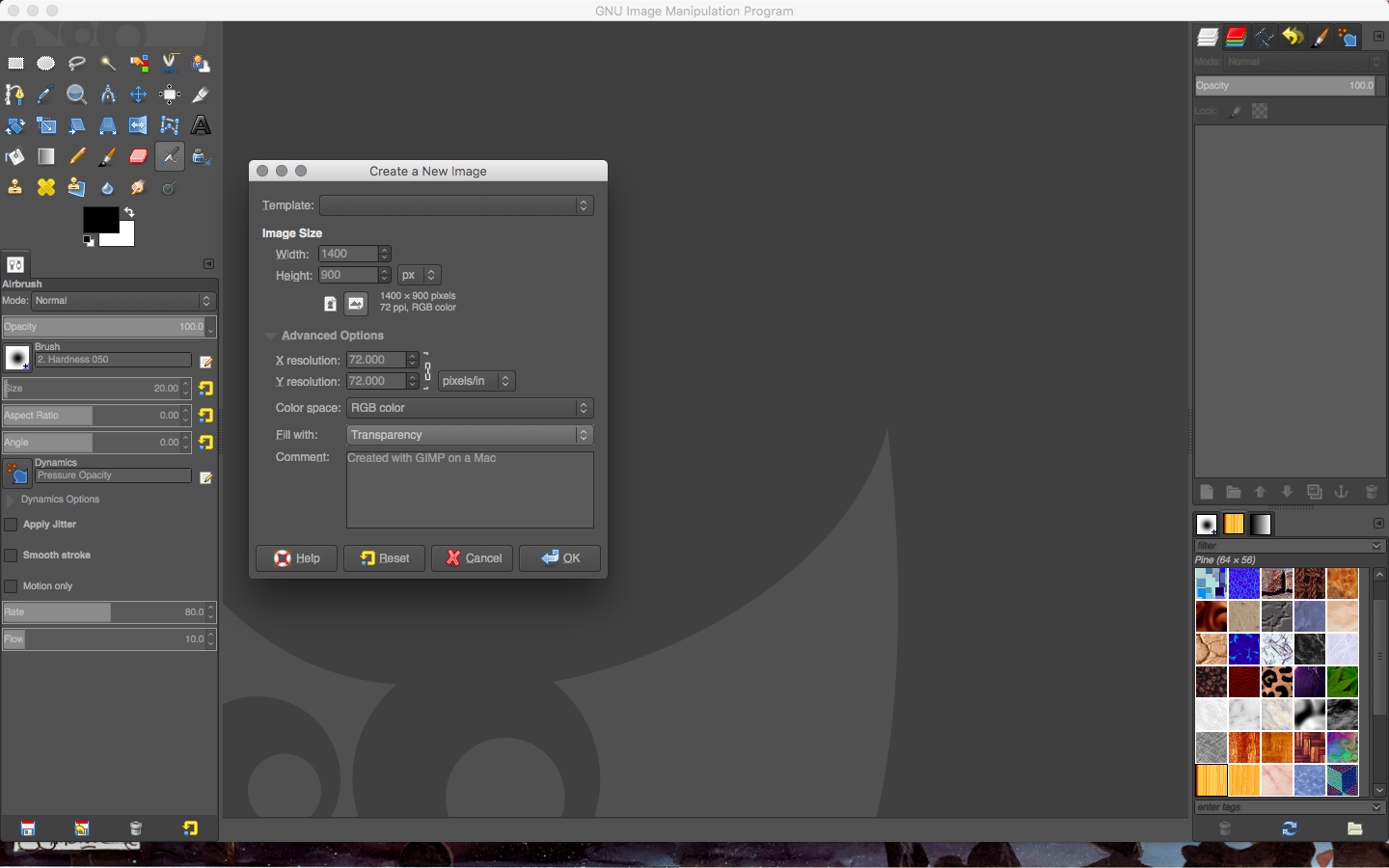Viewport: 1389px width, 868px height.
Task: Enable the Apply Jitter checkbox
Action: click(x=12, y=525)
